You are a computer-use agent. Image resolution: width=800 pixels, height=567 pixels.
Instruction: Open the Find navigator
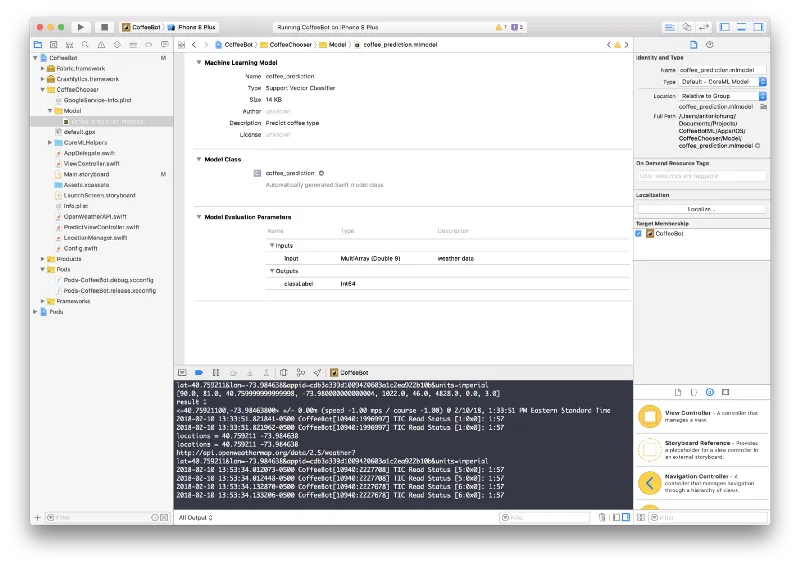(x=85, y=45)
